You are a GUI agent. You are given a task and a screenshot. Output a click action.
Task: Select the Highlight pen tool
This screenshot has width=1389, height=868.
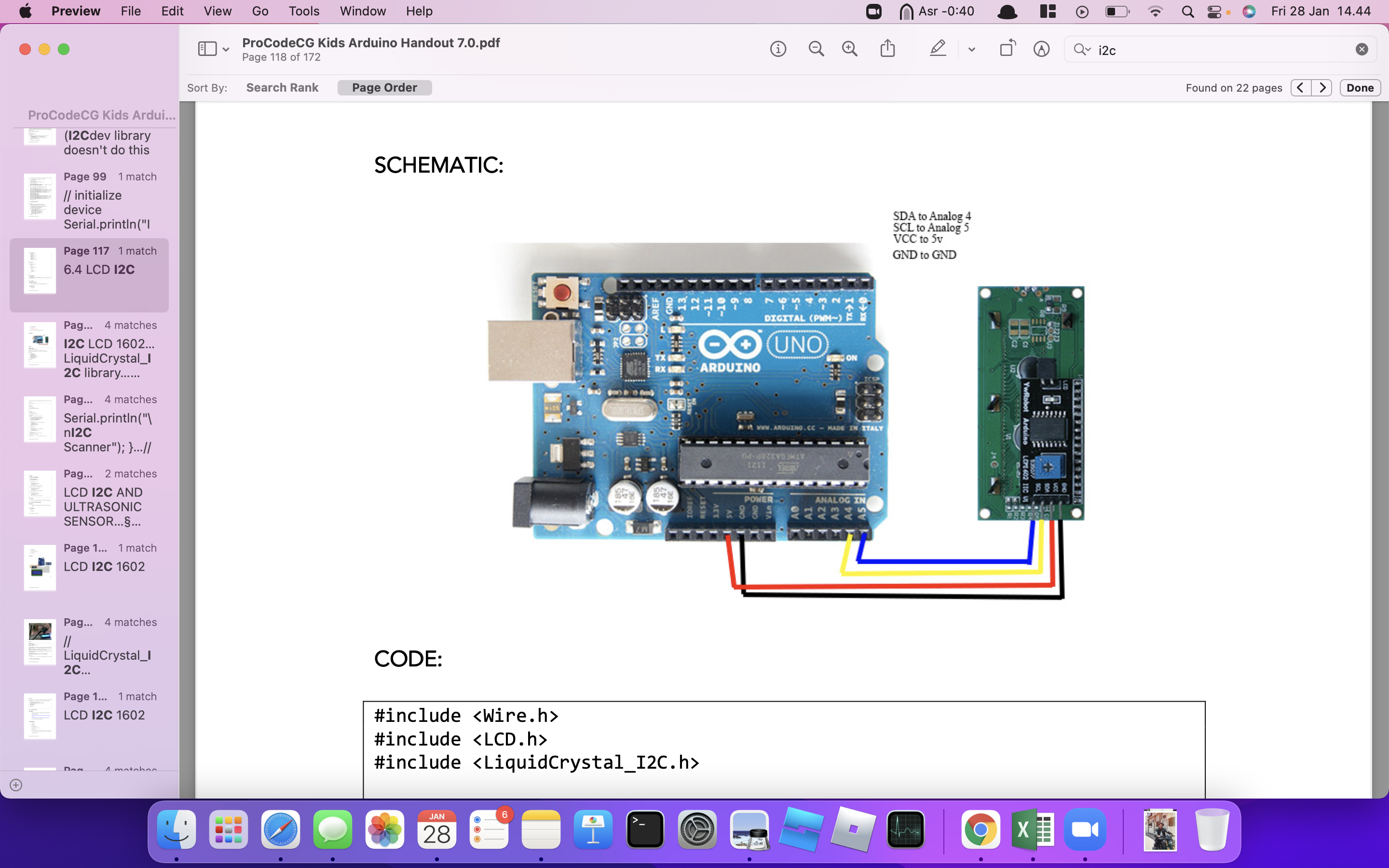pos(938,49)
